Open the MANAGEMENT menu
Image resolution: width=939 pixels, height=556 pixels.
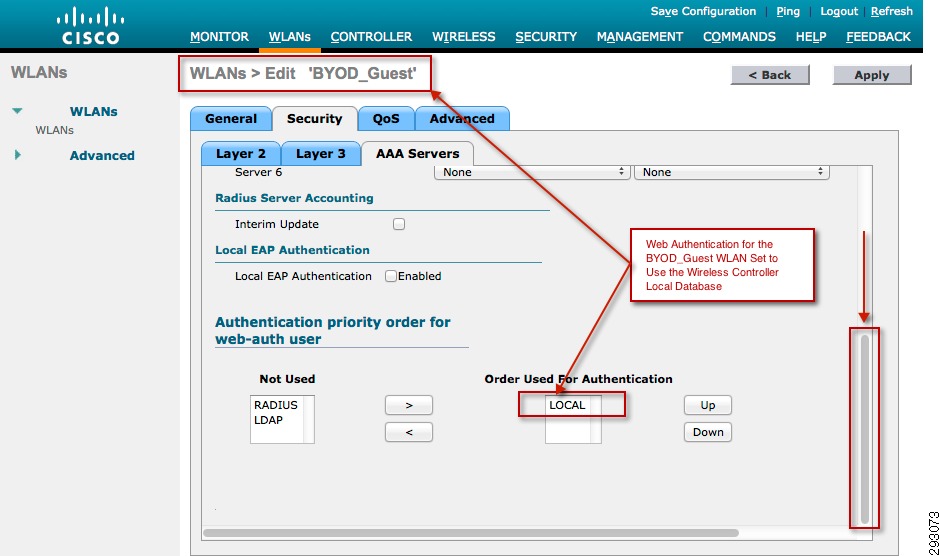click(640, 37)
